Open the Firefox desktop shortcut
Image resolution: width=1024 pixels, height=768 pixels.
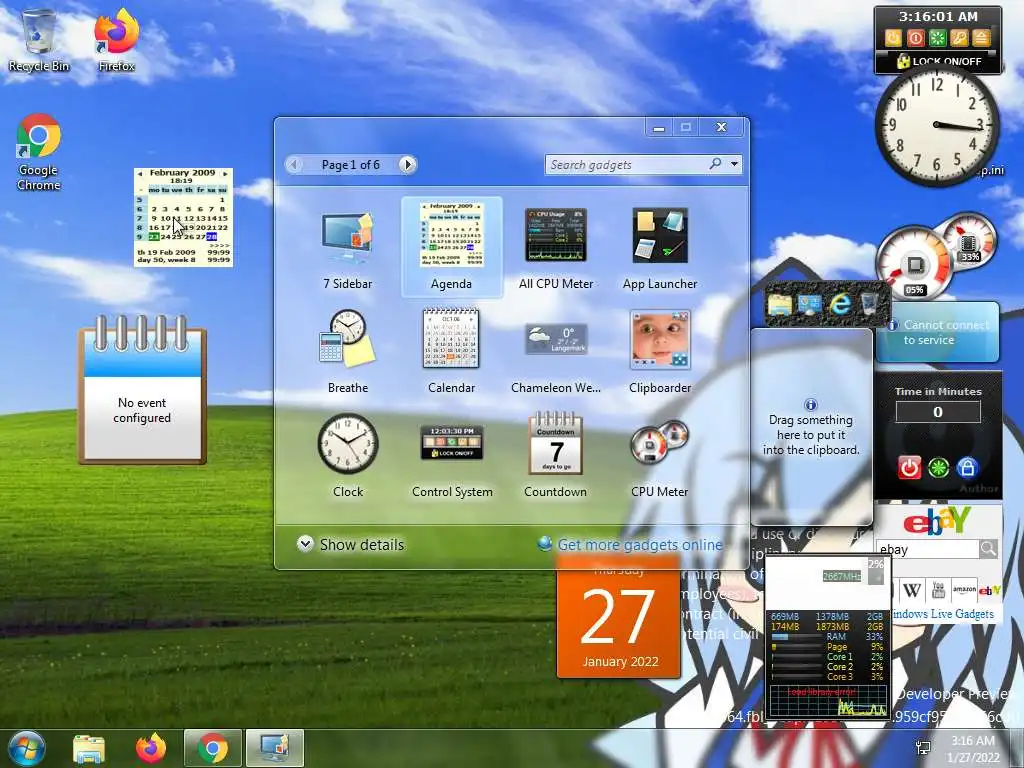[x=116, y=40]
